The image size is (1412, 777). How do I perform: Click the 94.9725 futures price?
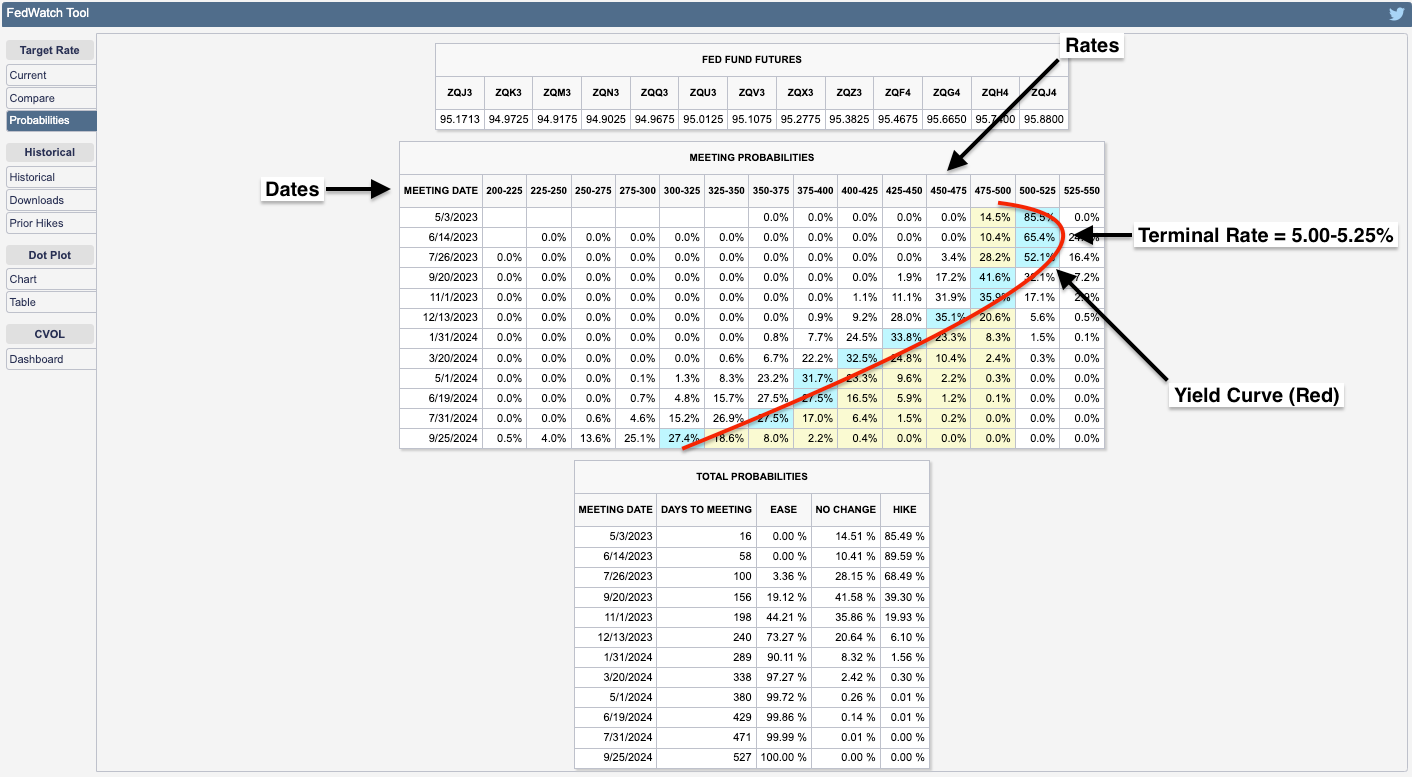coord(508,119)
